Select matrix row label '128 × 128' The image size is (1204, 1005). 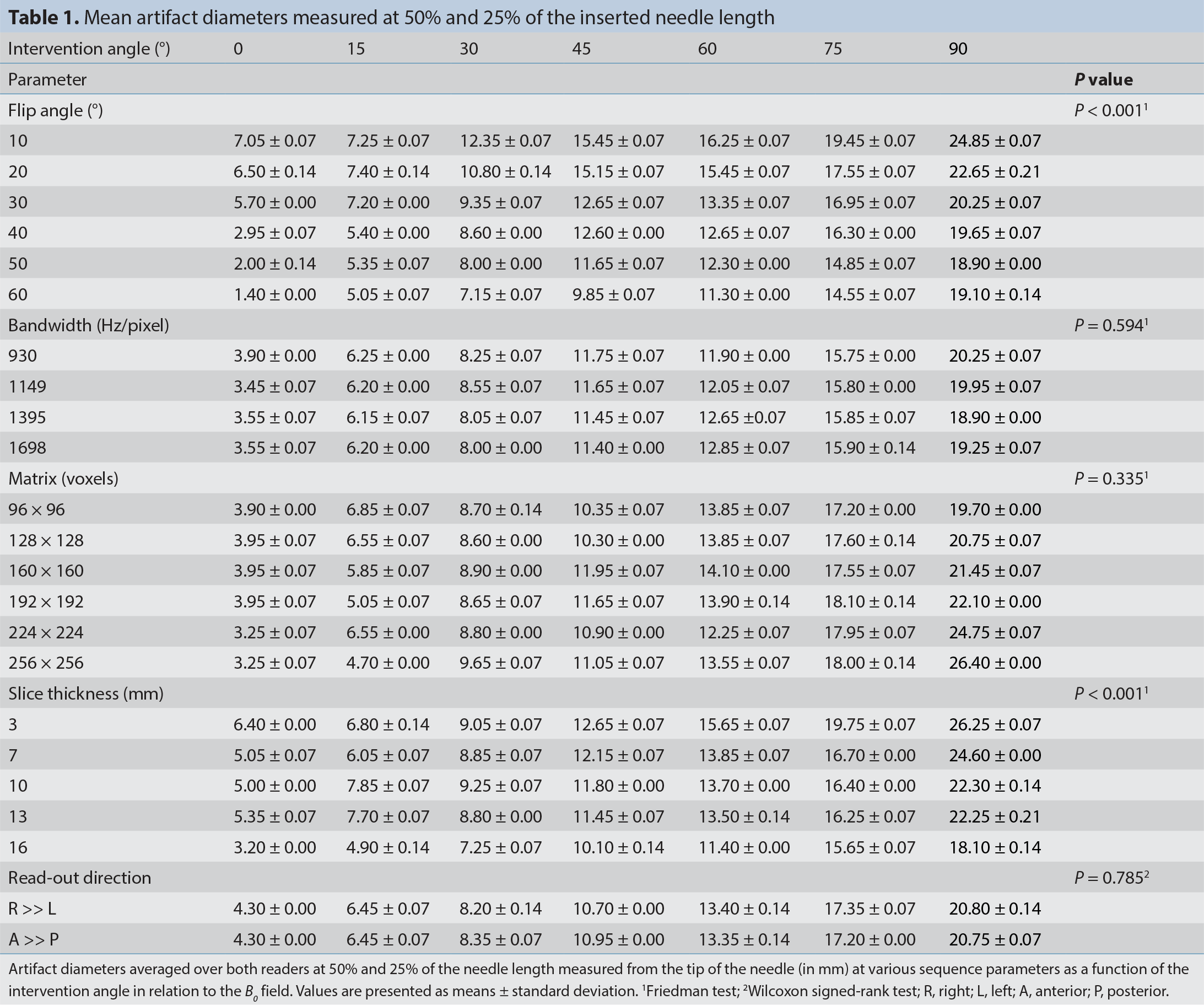pos(46,540)
